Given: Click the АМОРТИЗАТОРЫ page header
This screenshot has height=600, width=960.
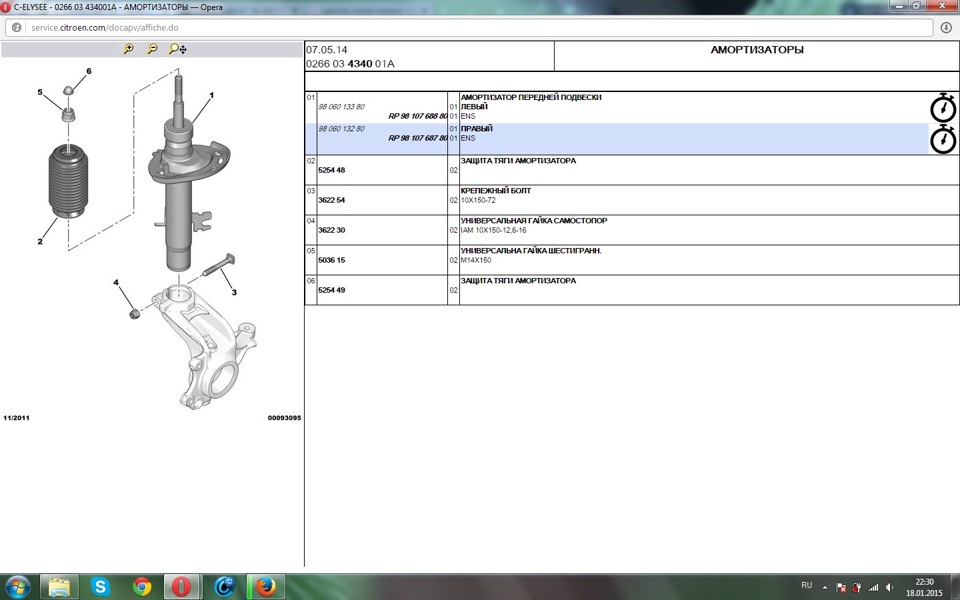Looking at the screenshot, I should tap(757, 50).
